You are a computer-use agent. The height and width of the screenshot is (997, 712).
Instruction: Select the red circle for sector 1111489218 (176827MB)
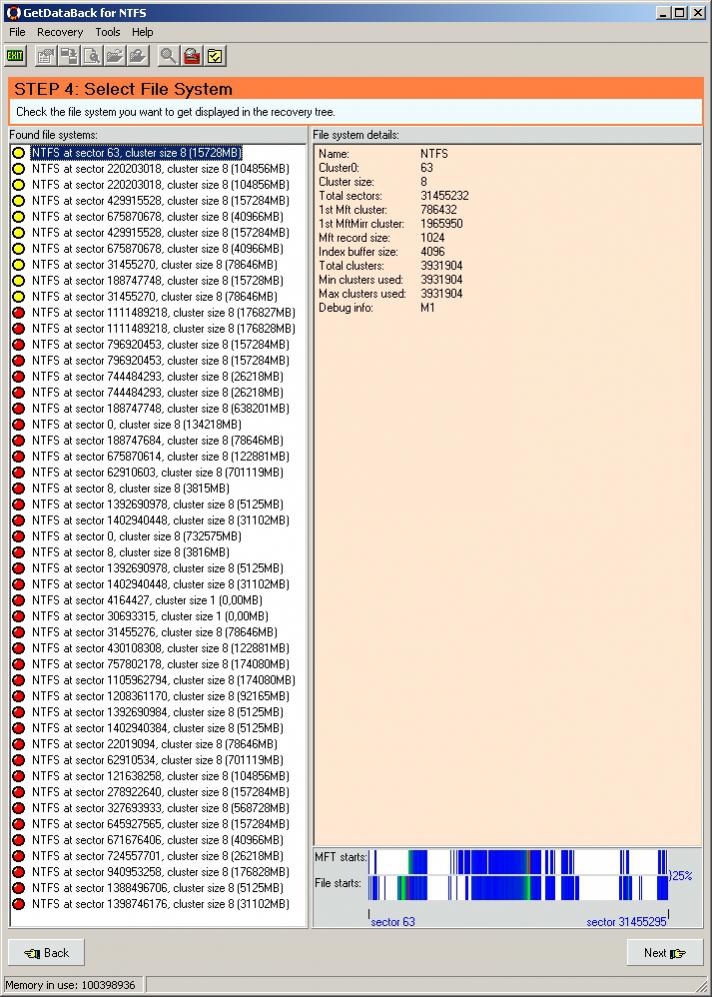click(18, 312)
